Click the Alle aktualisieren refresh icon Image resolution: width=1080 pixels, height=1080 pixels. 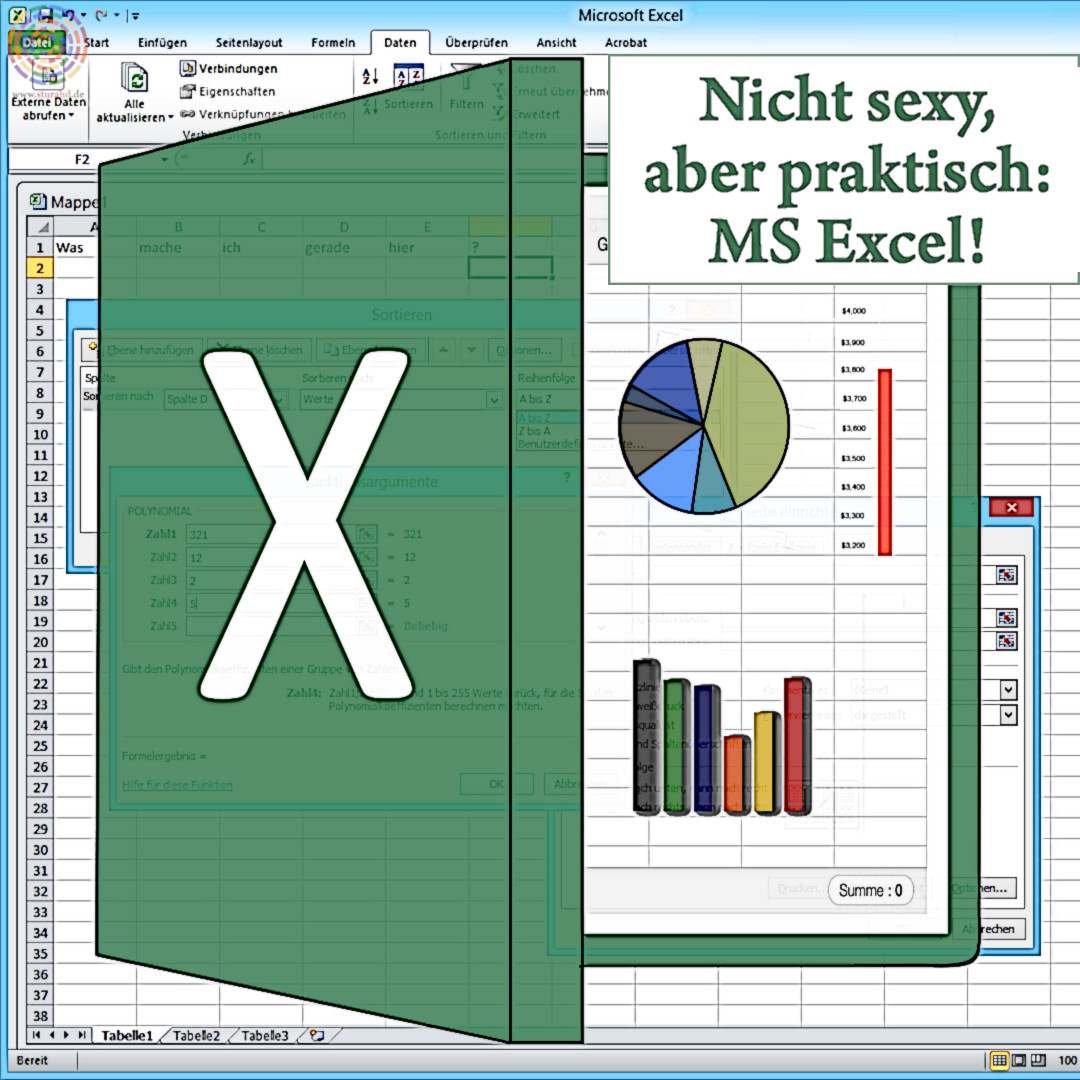134,78
